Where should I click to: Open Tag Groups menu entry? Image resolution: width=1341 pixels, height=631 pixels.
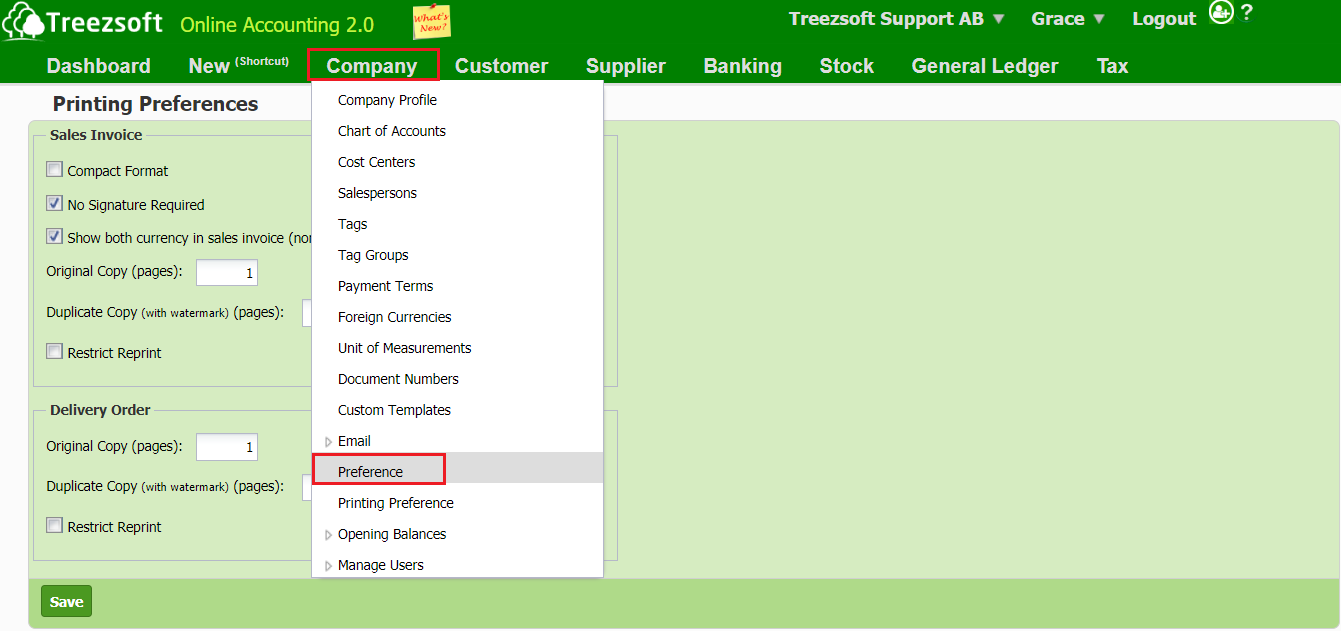point(458,255)
